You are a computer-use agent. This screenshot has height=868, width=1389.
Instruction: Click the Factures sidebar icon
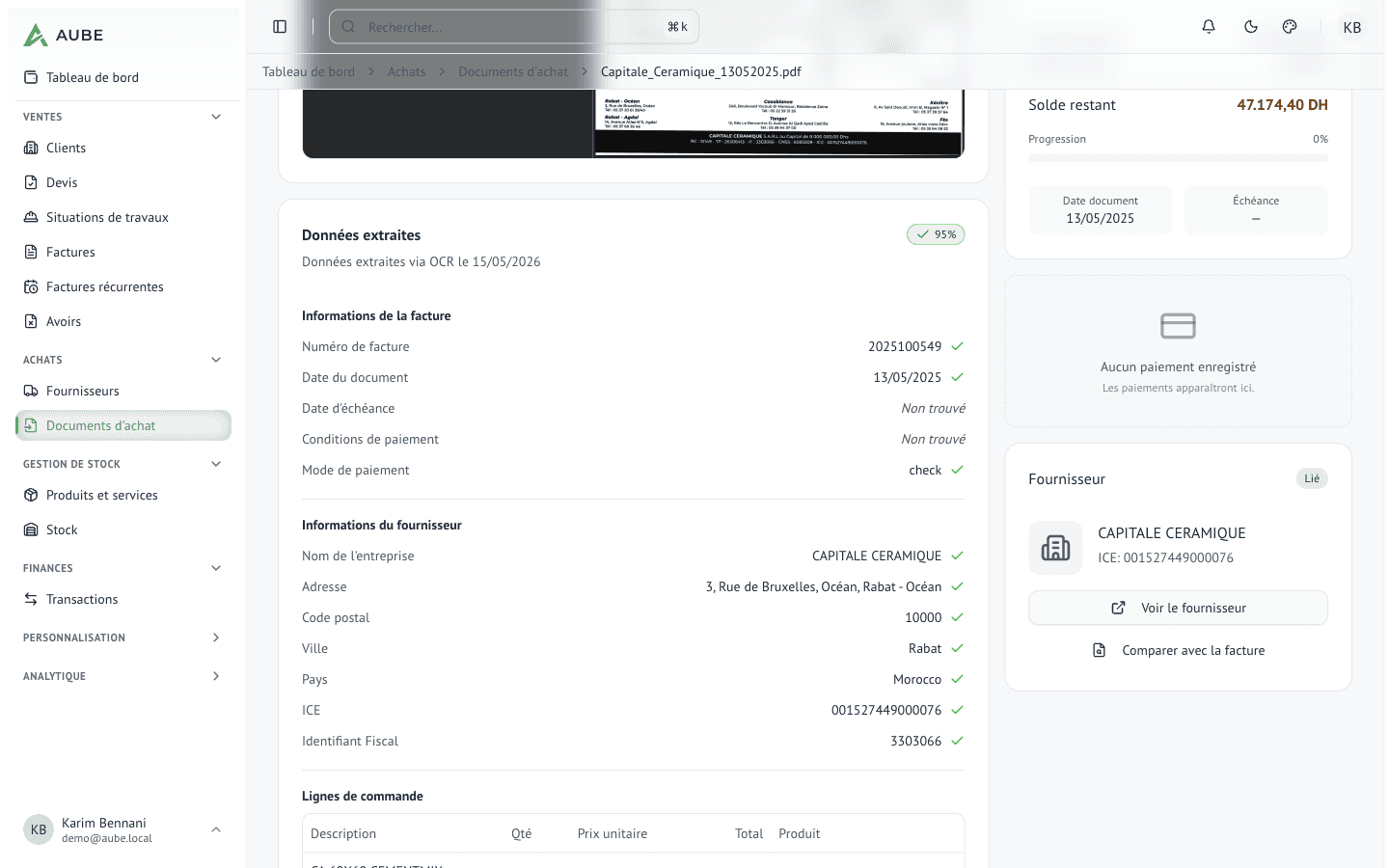[x=31, y=252]
